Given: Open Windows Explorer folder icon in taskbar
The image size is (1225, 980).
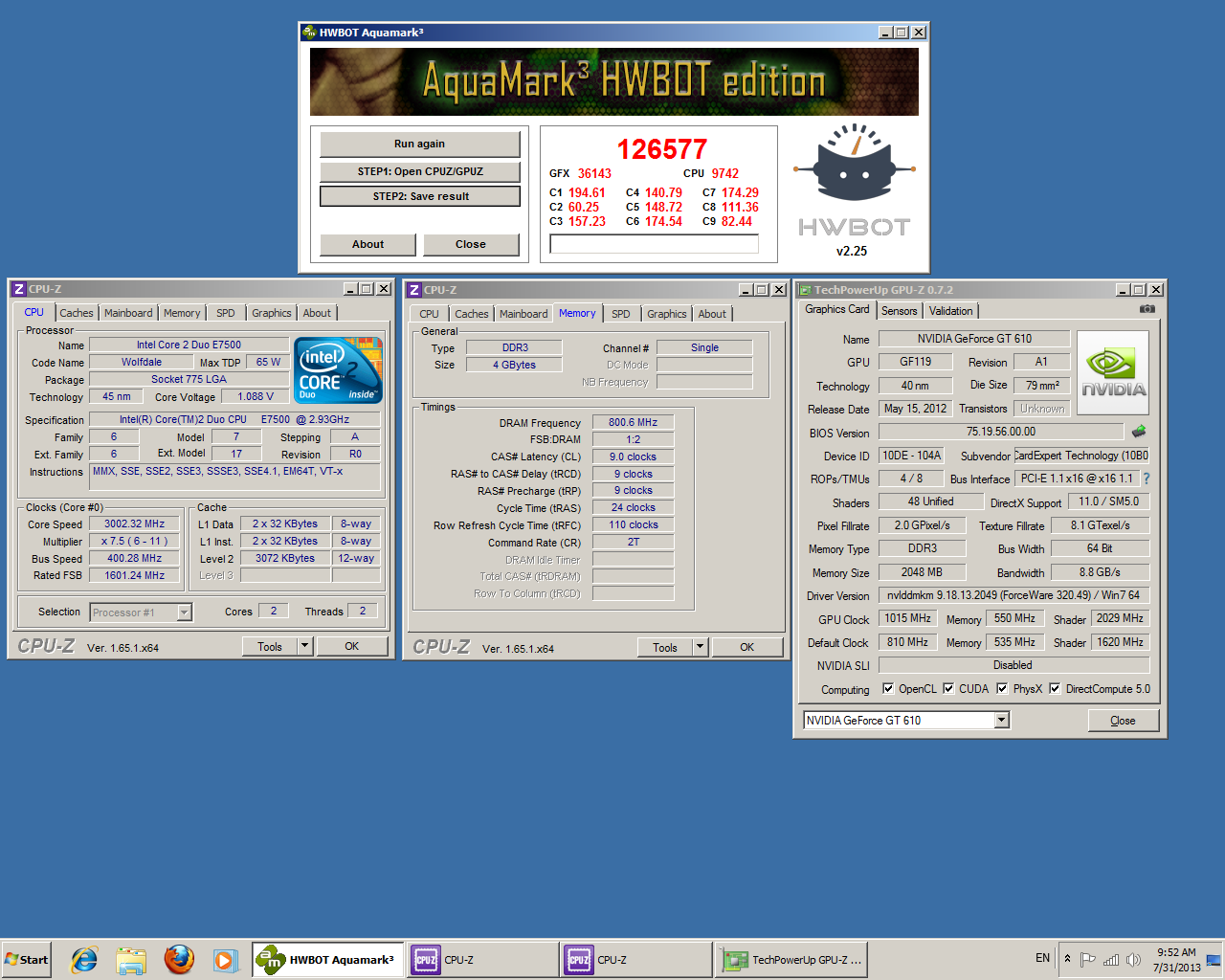Looking at the screenshot, I should 131,959.
